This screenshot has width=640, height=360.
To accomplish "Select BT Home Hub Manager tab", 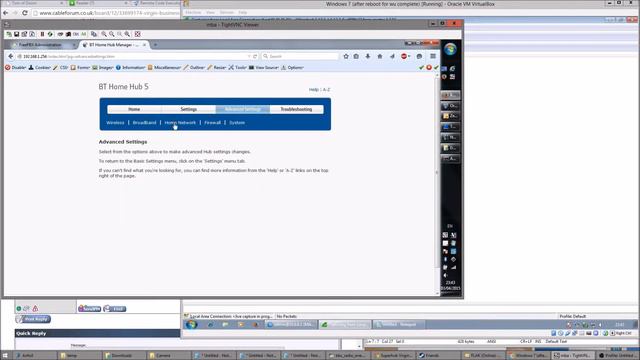I will pos(114,45).
